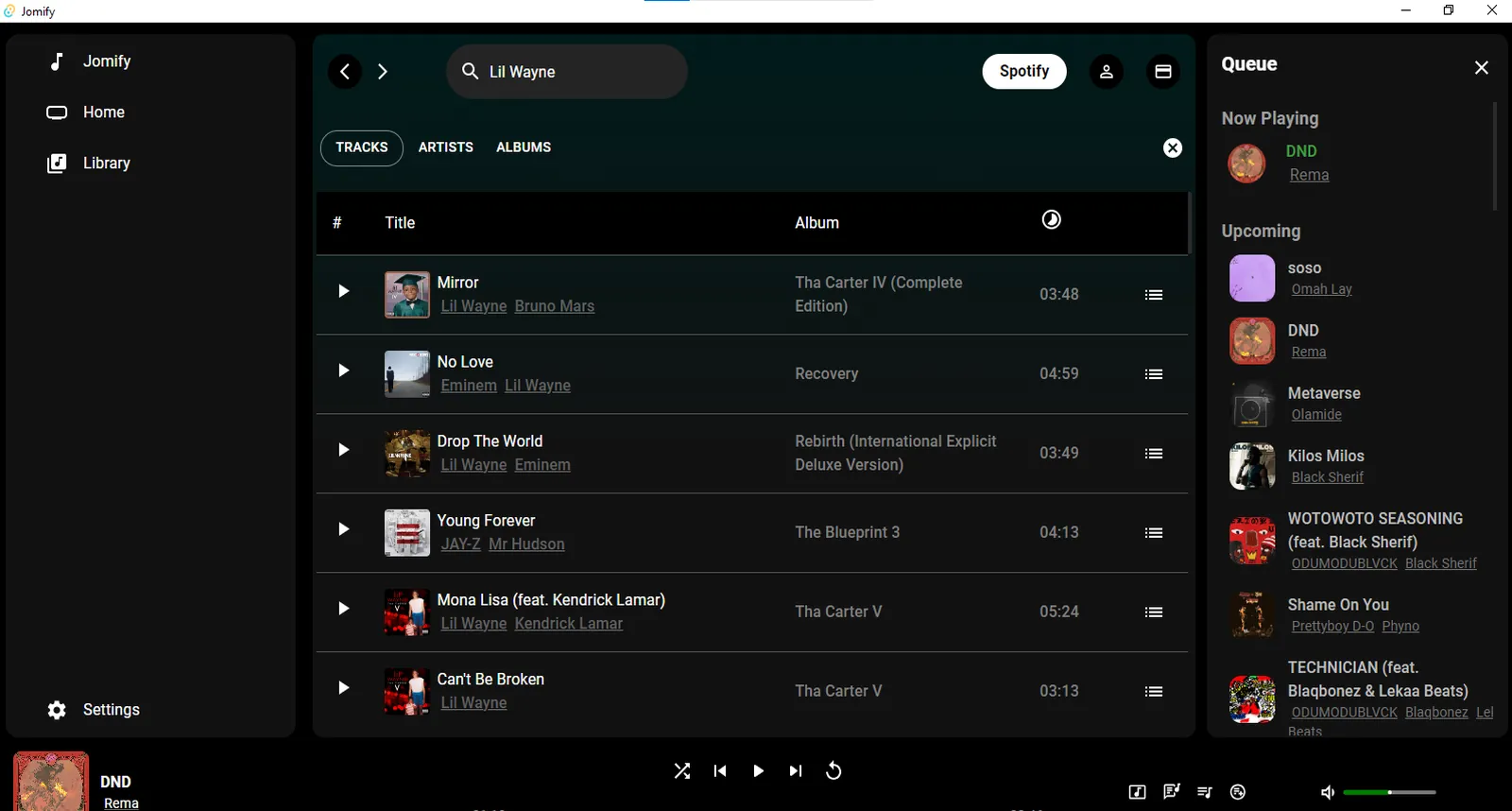Open options menu for Young Forever
Viewport: 1512px width, 811px height.
point(1154,533)
